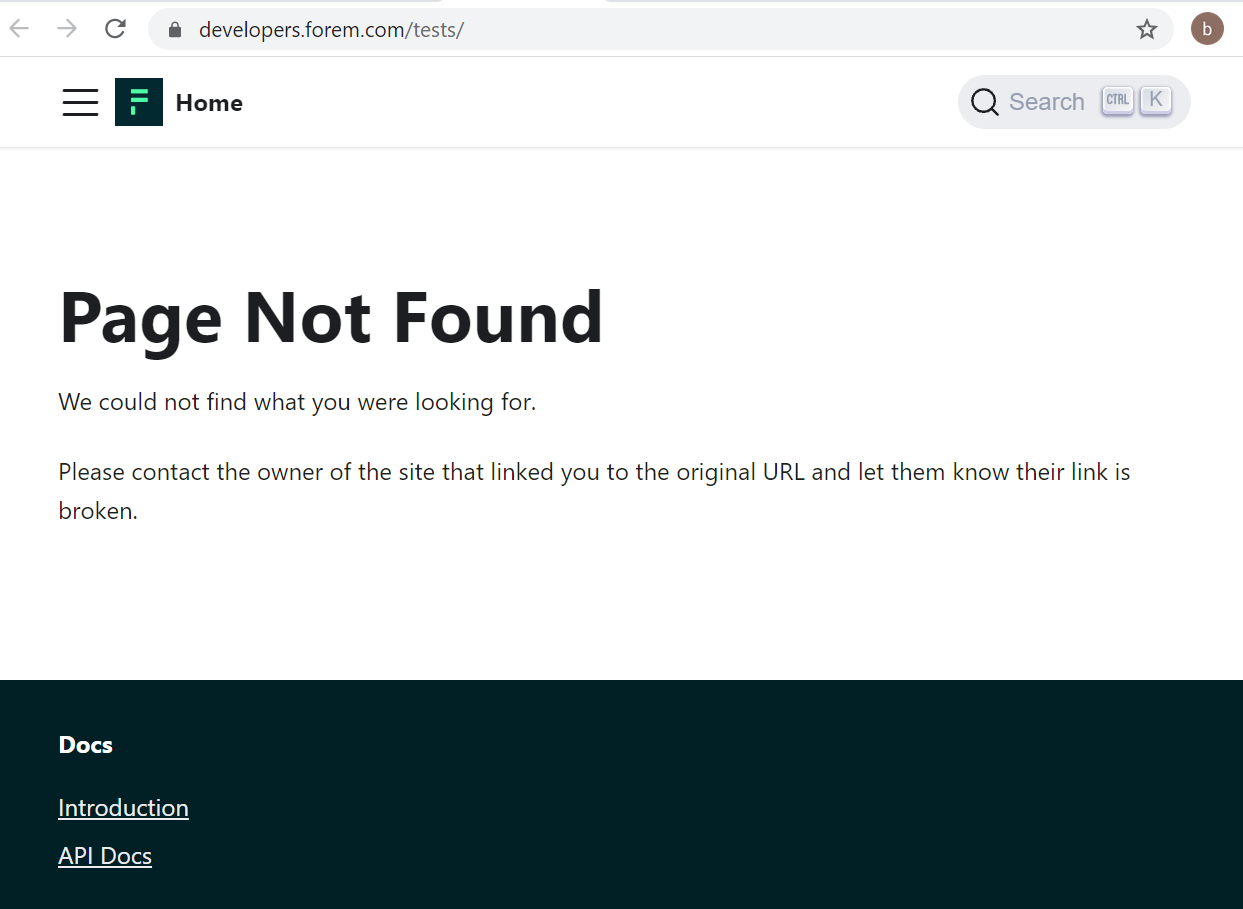Screen dimensions: 1243x909
Task: Click the CTRL key badge in search
Action: pyautogui.click(x=1117, y=100)
